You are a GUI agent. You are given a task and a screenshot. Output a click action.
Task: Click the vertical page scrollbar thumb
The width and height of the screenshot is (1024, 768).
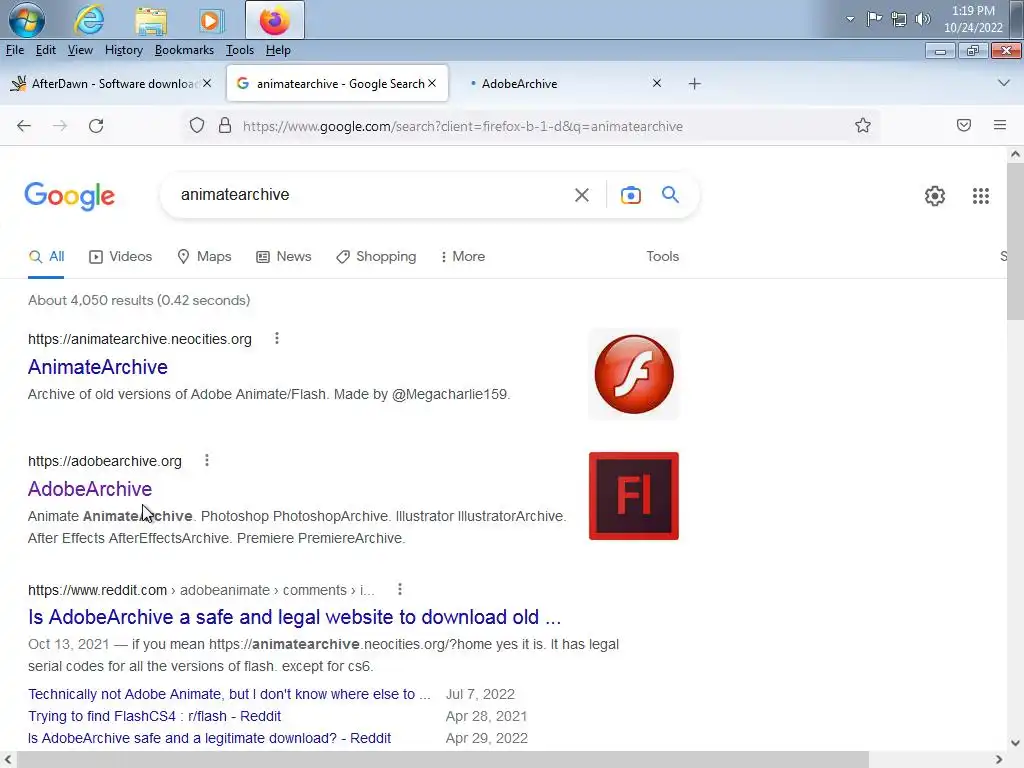point(1015,242)
